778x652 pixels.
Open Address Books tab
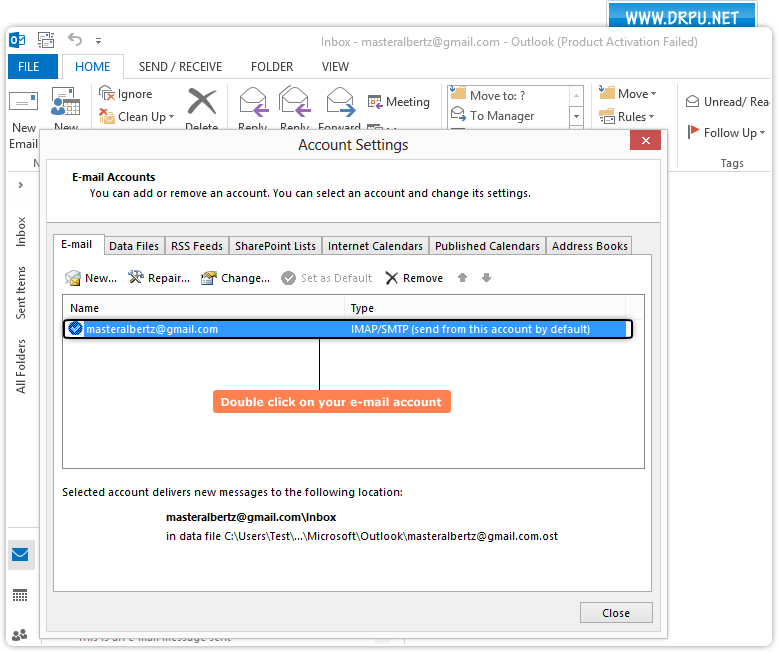[x=589, y=246]
